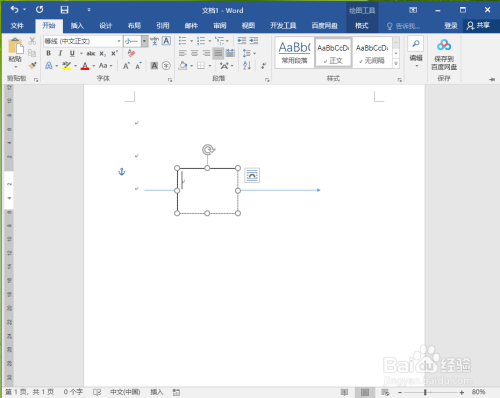Switch to the Insert tab
500x398 pixels.
pyautogui.click(x=77, y=25)
